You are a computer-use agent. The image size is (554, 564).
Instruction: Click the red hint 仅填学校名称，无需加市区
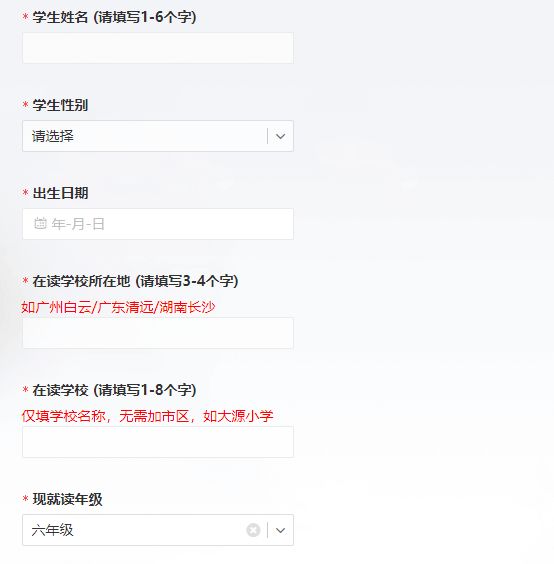tap(105, 416)
